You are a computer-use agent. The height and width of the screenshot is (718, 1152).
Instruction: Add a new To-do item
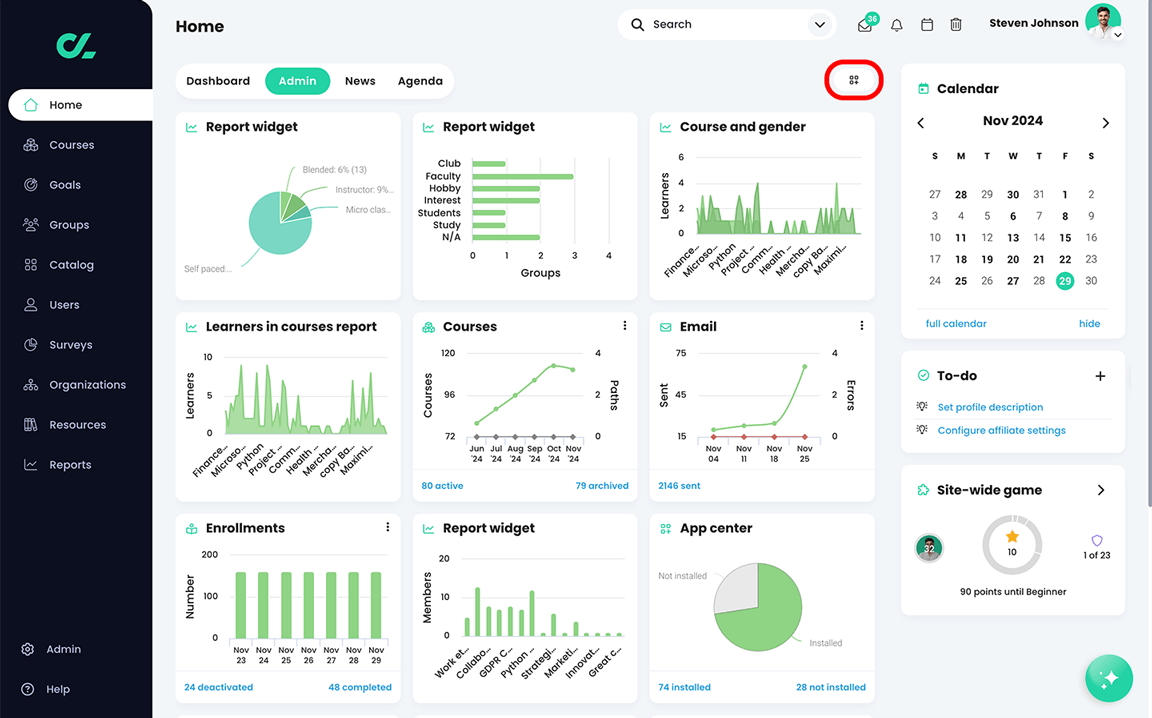[1100, 376]
